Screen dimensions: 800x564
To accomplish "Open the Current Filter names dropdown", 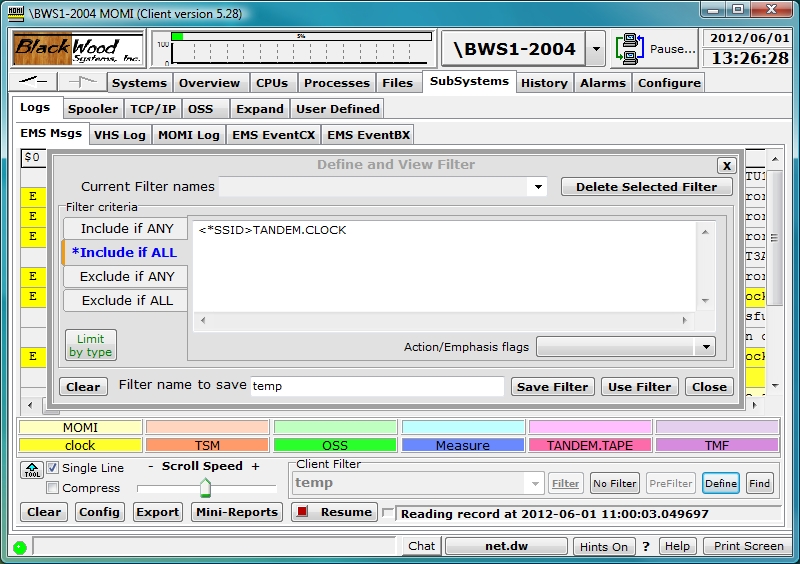I will tap(539, 187).
